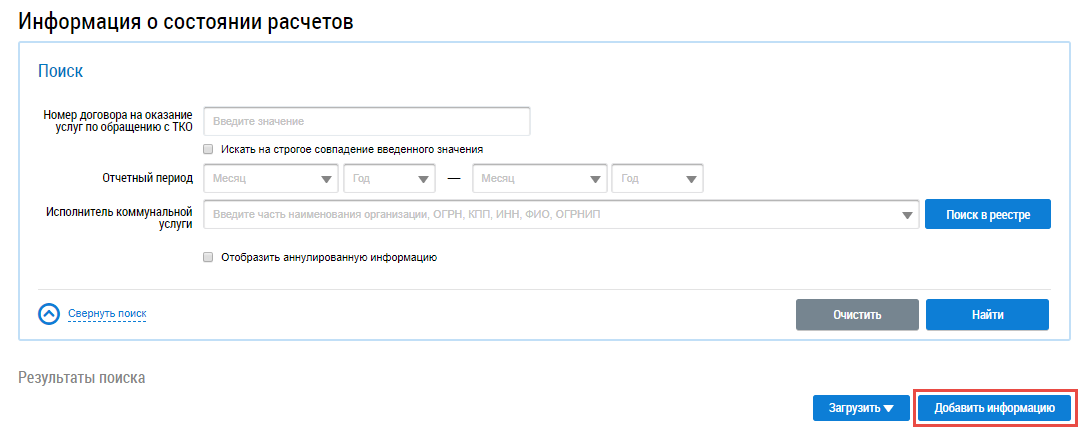
Task: Click the 'Отчетный период' field label
Action: pyautogui.click(x=146, y=179)
